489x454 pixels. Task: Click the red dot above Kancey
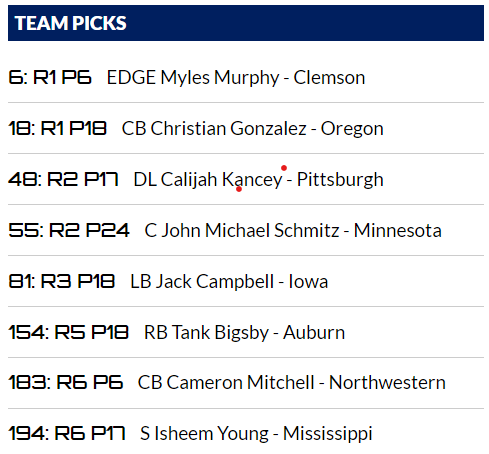(284, 168)
